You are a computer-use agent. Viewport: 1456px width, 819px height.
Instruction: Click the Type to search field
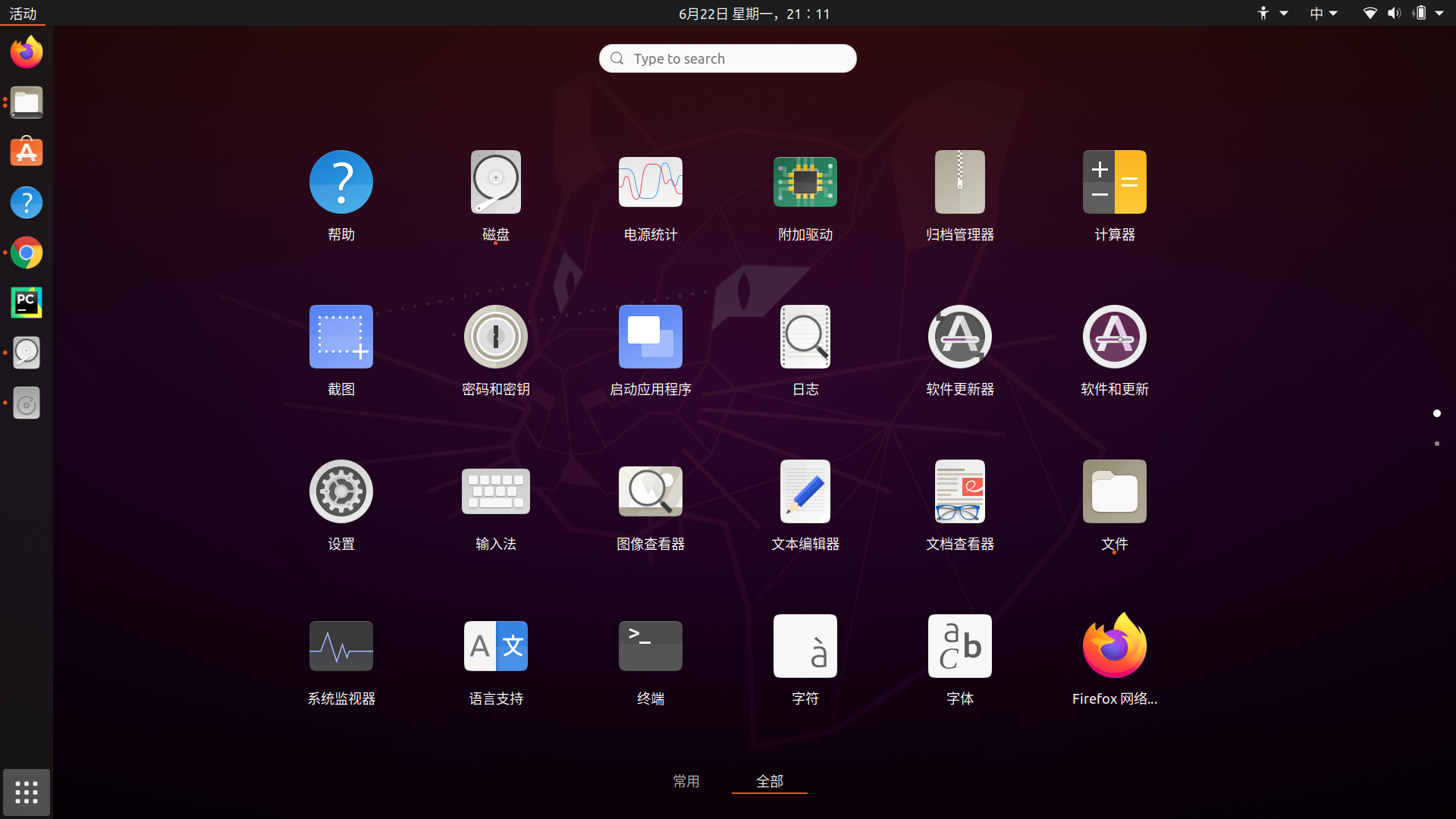[726, 58]
